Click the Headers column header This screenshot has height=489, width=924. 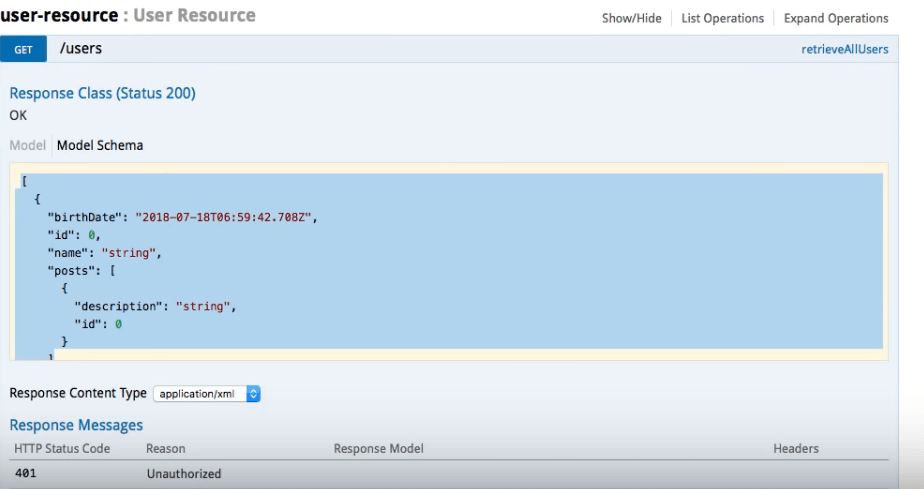tap(796, 448)
